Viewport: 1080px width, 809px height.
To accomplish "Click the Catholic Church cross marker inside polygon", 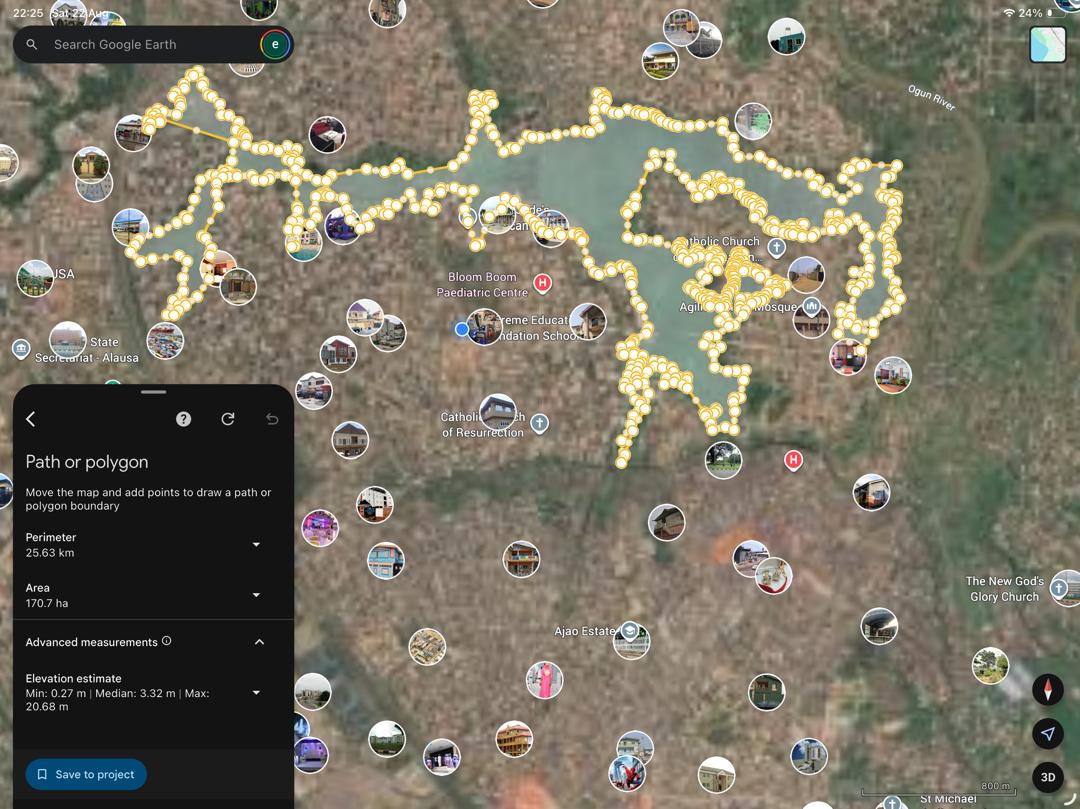I will pyautogui.click(x=776, y=247).
